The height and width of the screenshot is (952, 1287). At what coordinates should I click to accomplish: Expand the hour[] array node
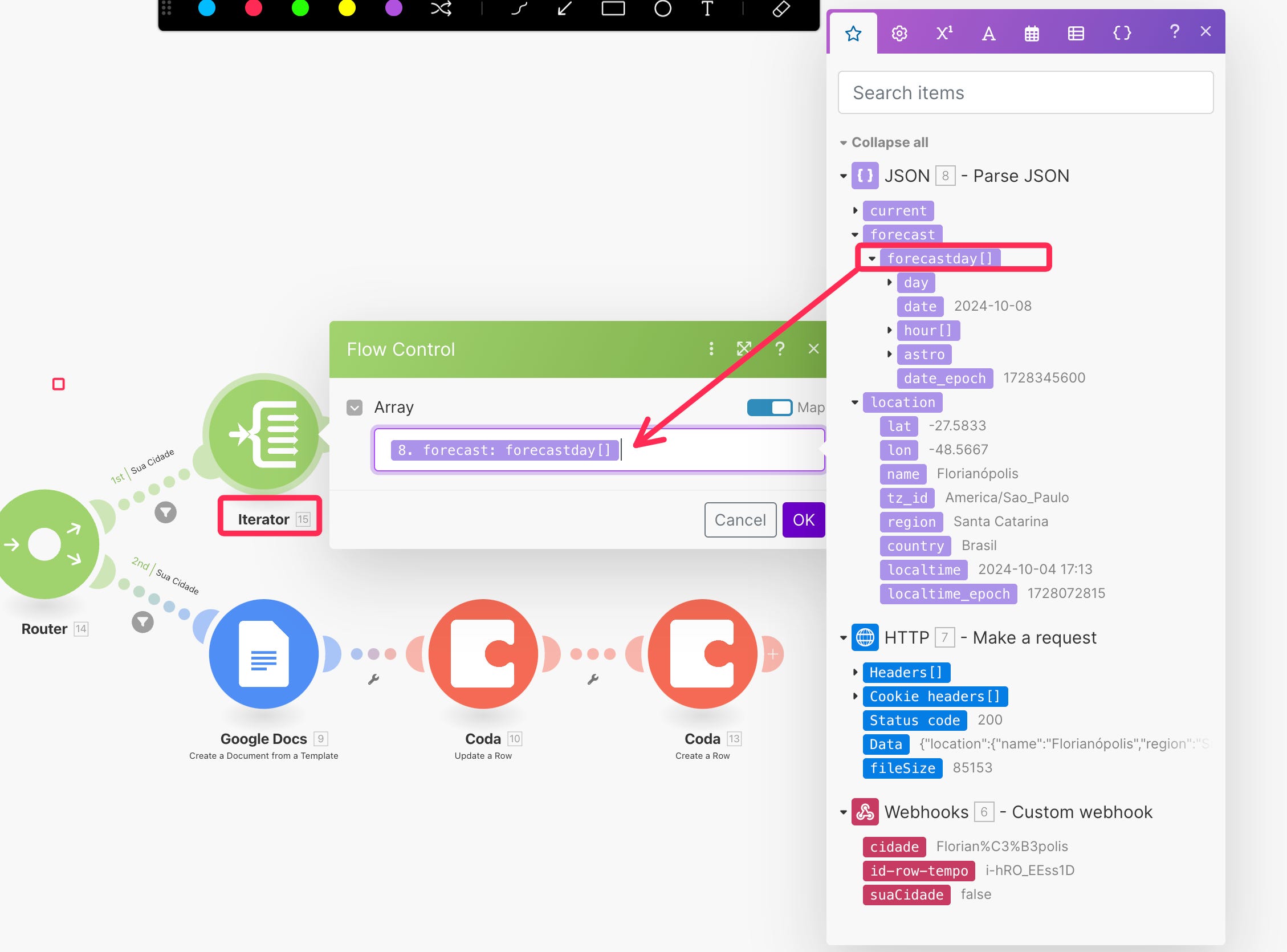point(890,330)
